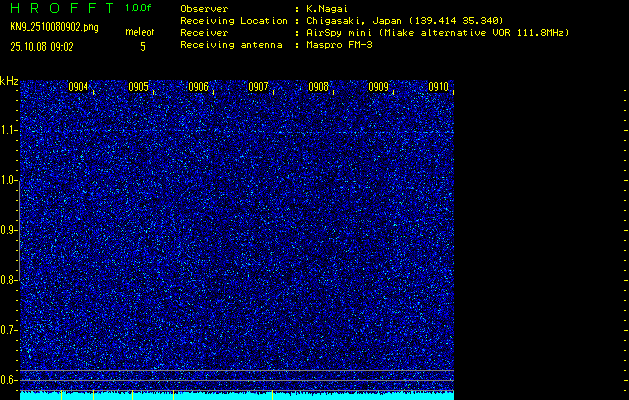
Task: Click the 1.1 frequency axis label
Action: (x=9, y=130)
